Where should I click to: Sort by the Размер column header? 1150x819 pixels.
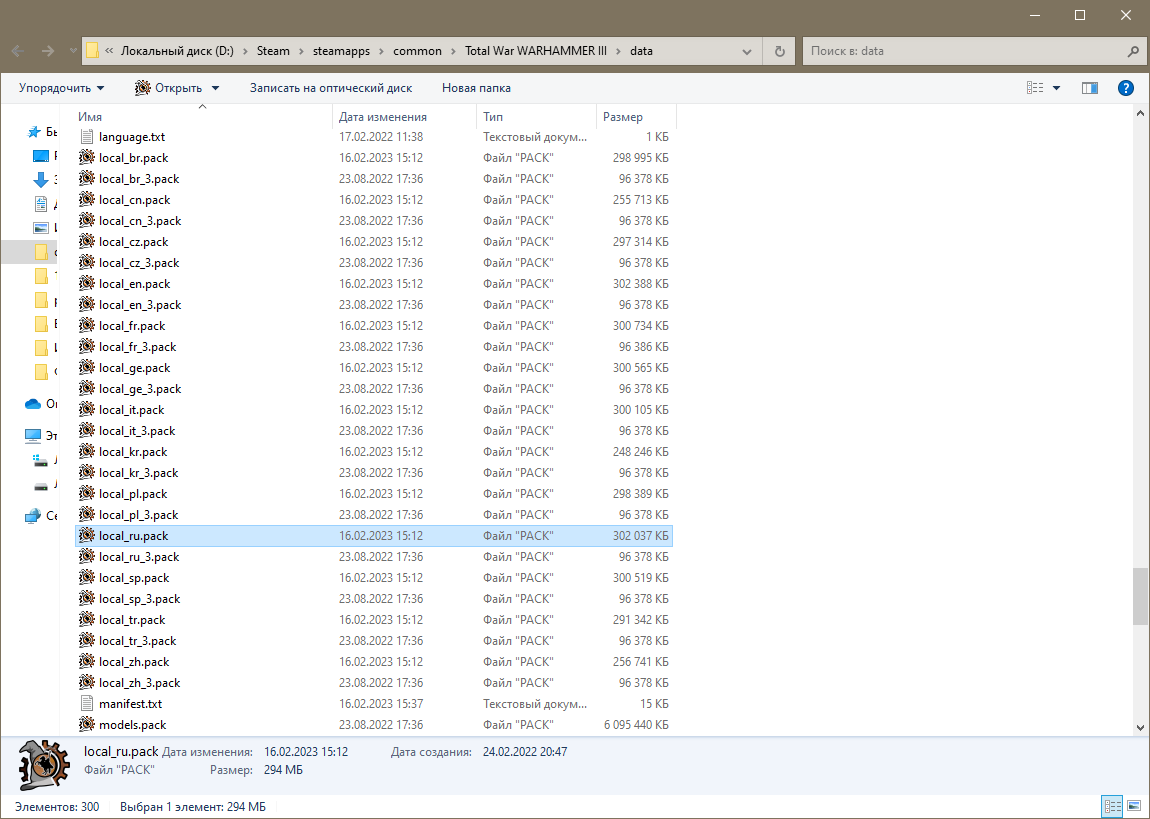pyautogui.click(x=636, y=117)
